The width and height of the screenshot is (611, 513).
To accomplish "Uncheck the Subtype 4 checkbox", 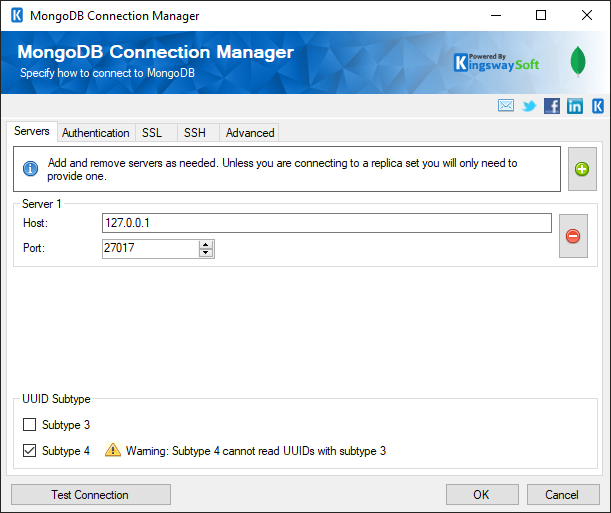I will [30, 451].
